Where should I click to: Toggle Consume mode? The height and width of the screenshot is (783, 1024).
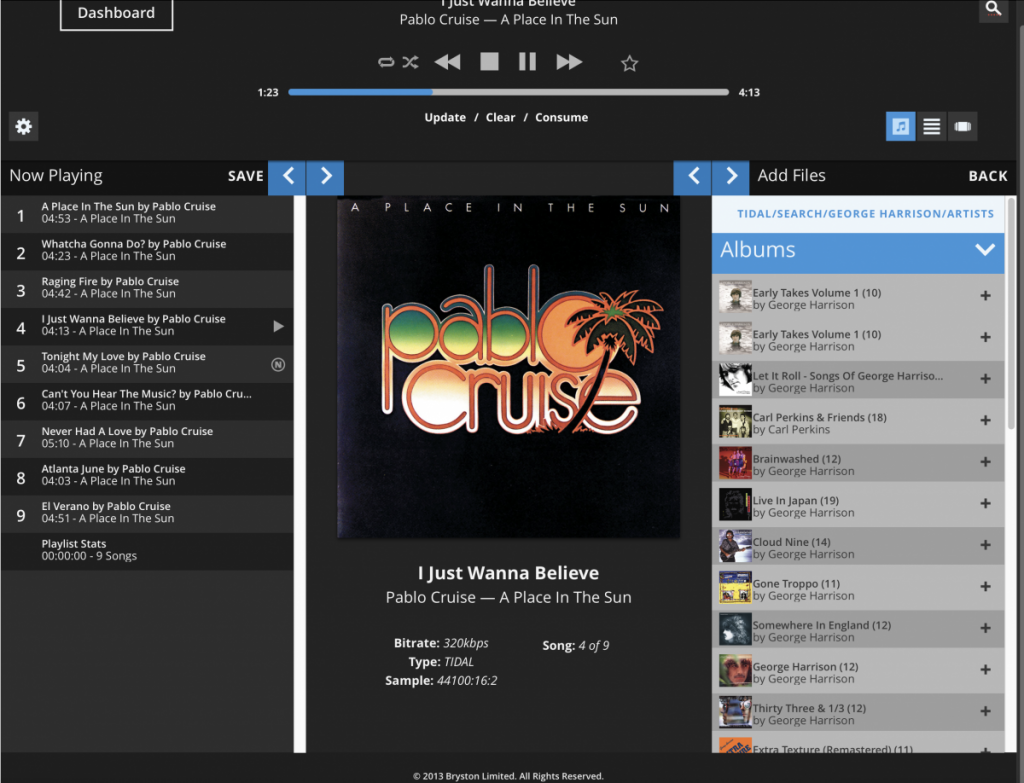562,118
